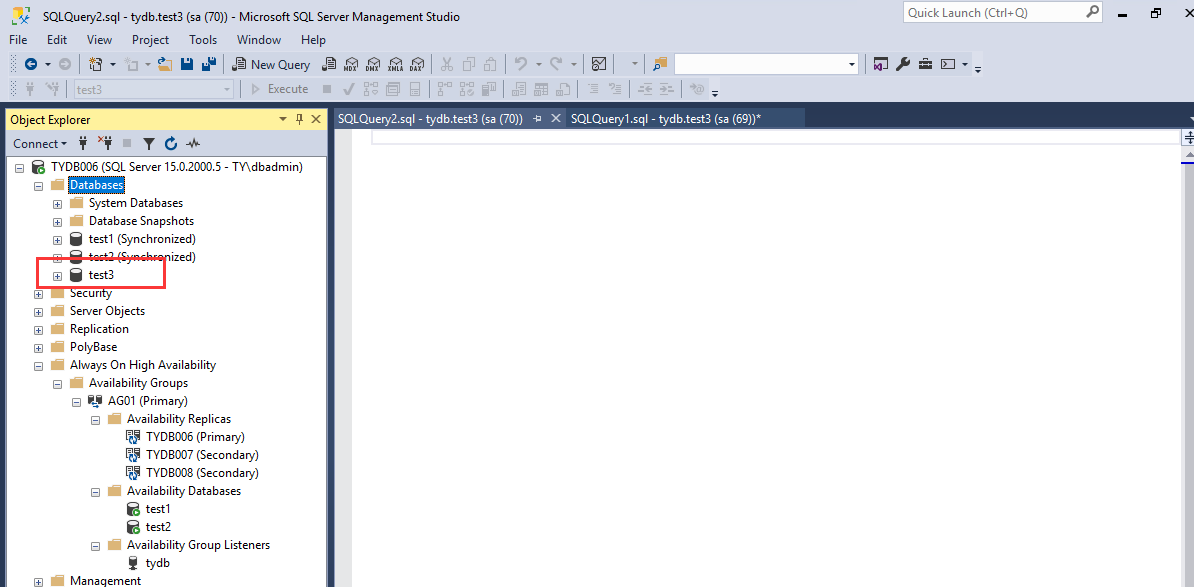Open a new MDX query
This screenshot has height=587, width=1194.
[351, 65]
